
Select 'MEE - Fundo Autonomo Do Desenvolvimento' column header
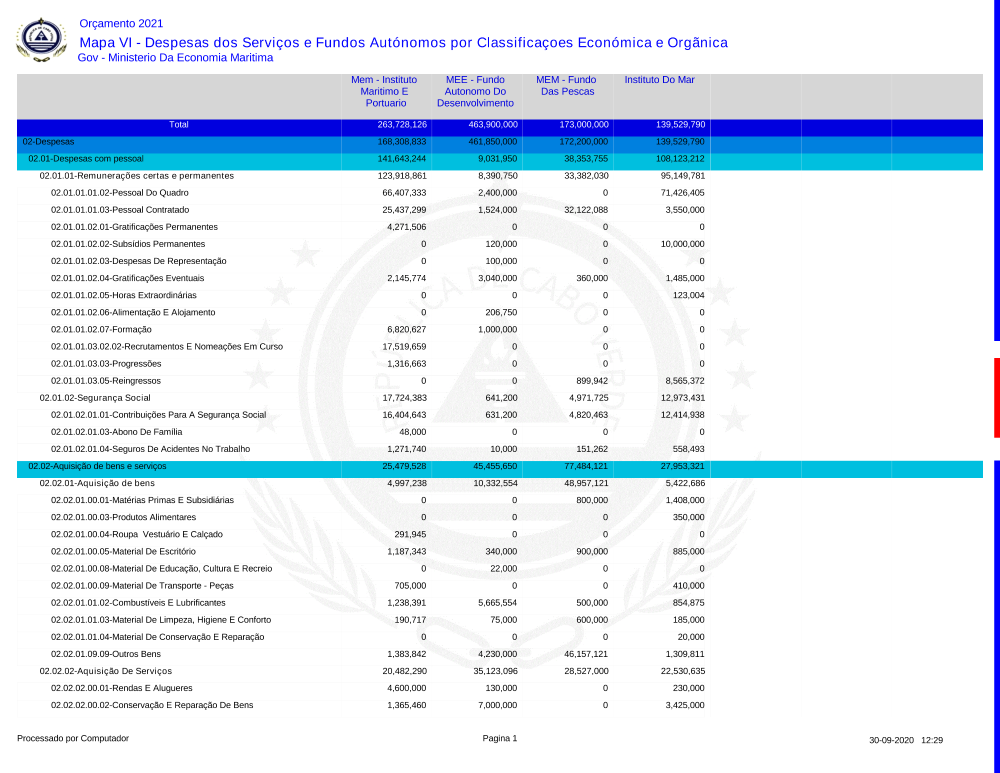point(475,91)
